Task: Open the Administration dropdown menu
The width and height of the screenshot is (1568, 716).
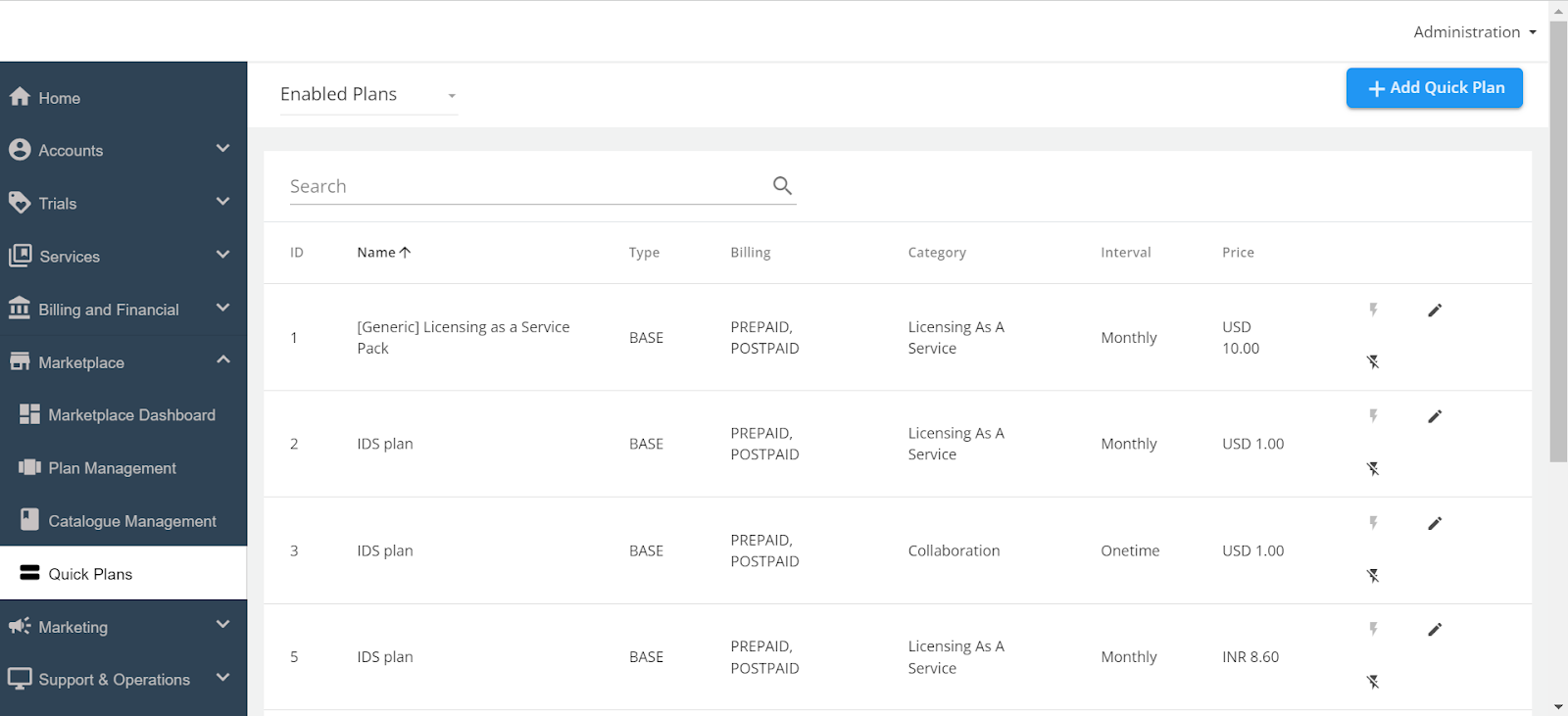Action: click(1474, 32)
